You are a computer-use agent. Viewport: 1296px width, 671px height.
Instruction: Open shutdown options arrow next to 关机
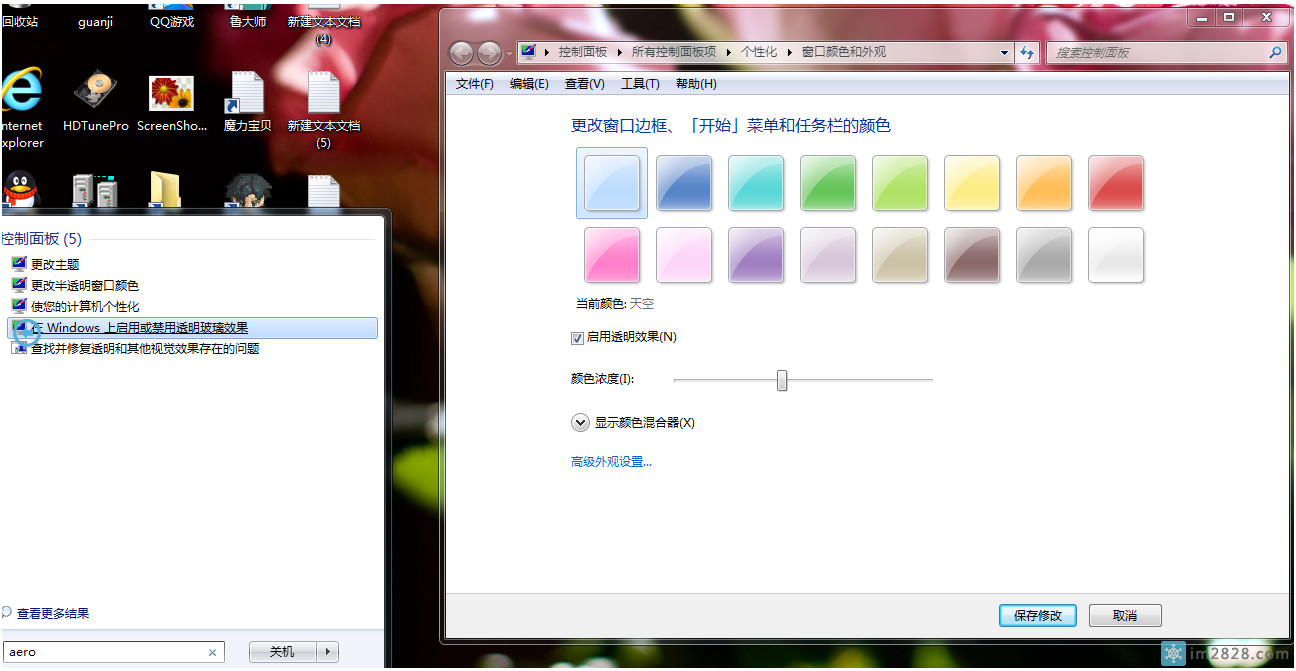(328, 652)
